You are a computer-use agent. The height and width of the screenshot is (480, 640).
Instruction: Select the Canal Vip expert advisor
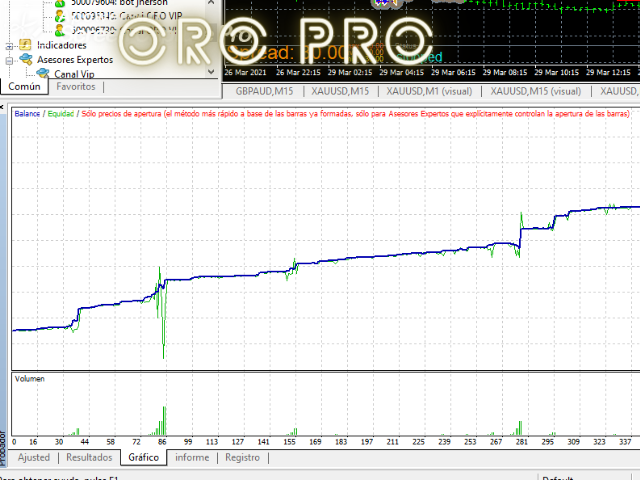(x=74, y=74)
